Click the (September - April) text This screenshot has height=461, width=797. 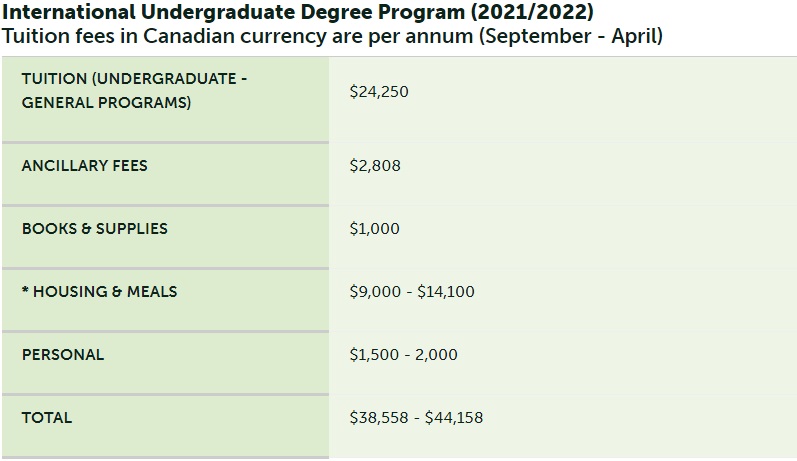tap(568, 37)
